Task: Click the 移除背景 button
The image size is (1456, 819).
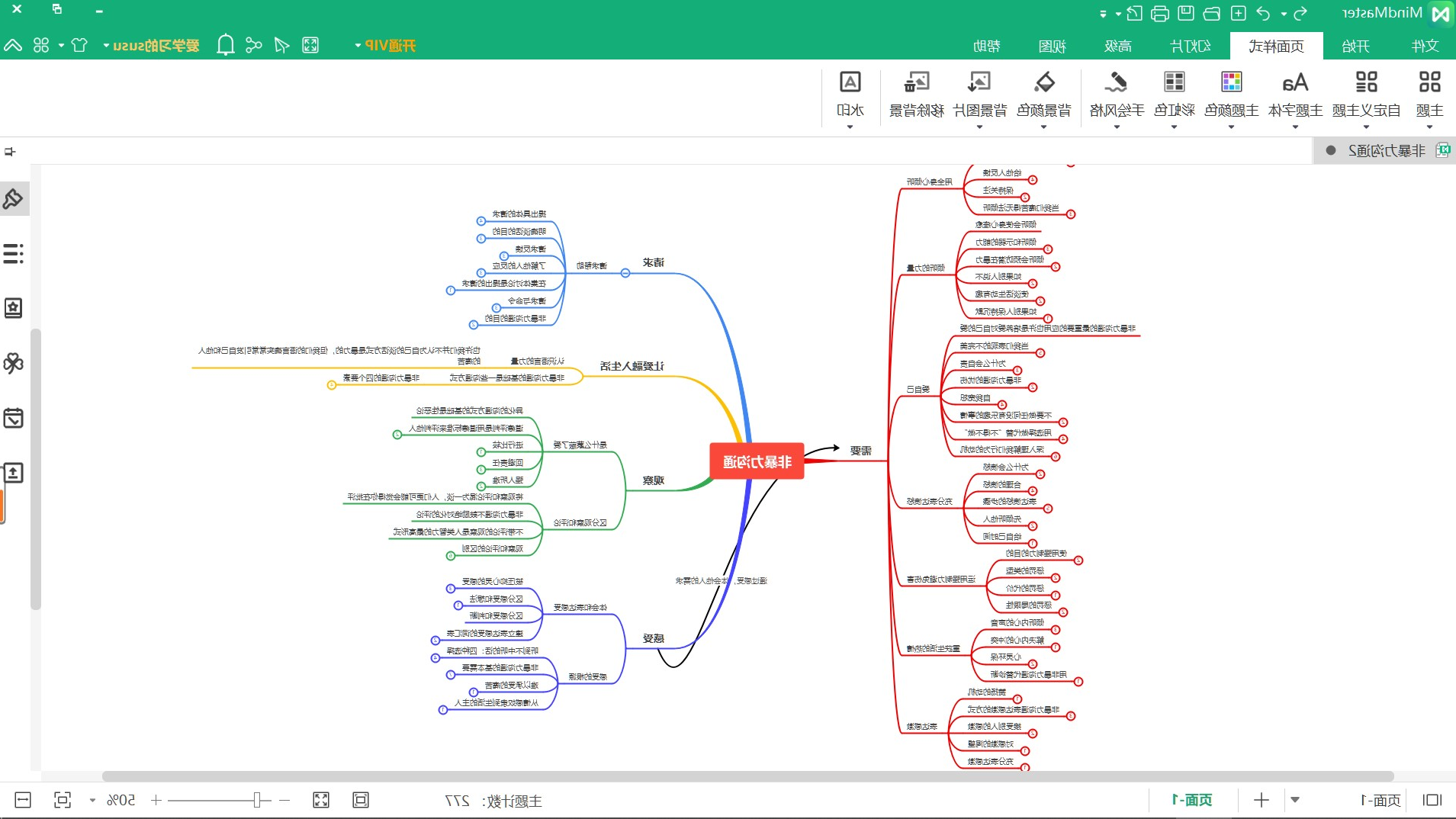Action: [917, 95]
